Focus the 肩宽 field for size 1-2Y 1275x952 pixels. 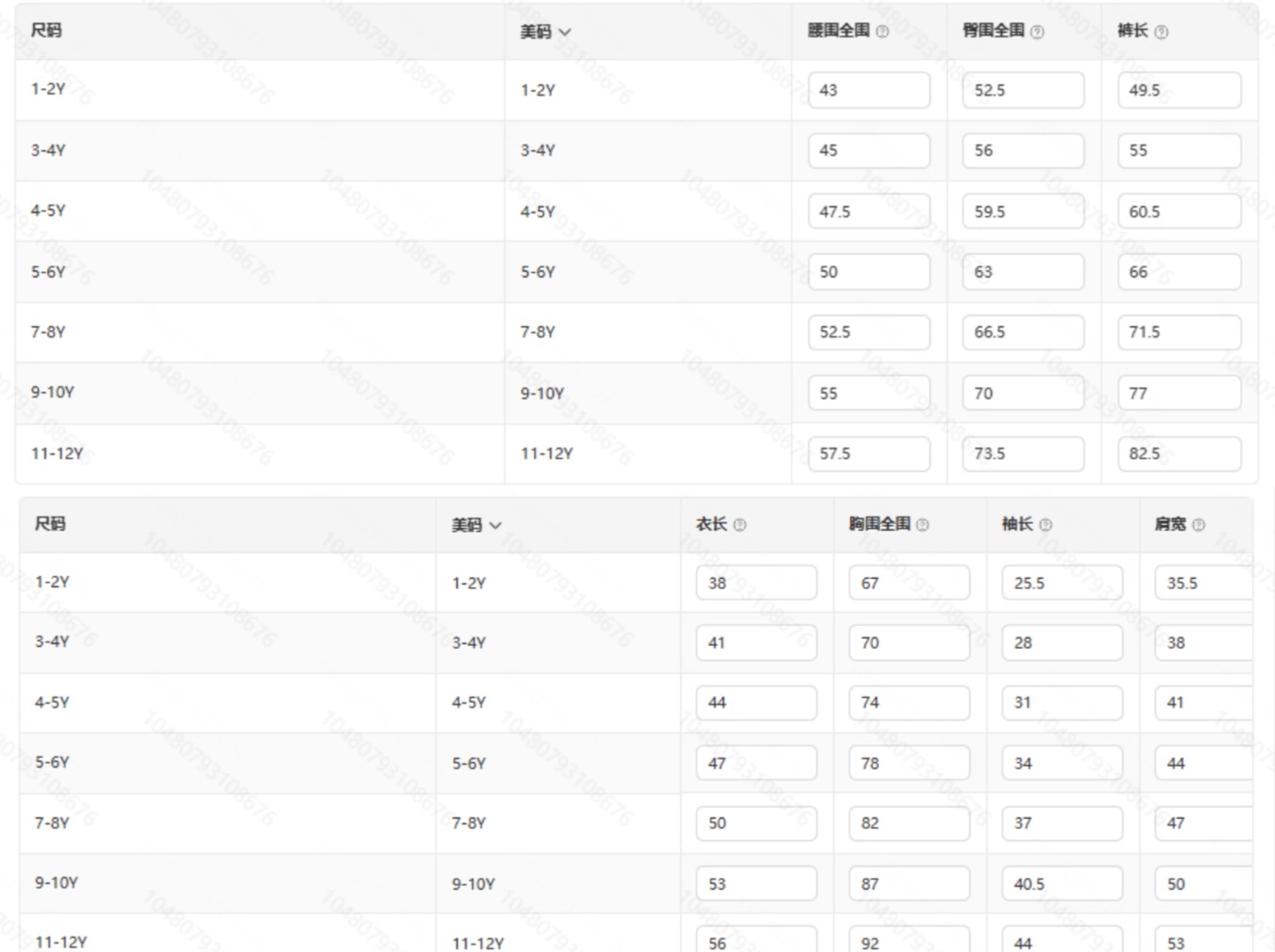pos(1204,583)
